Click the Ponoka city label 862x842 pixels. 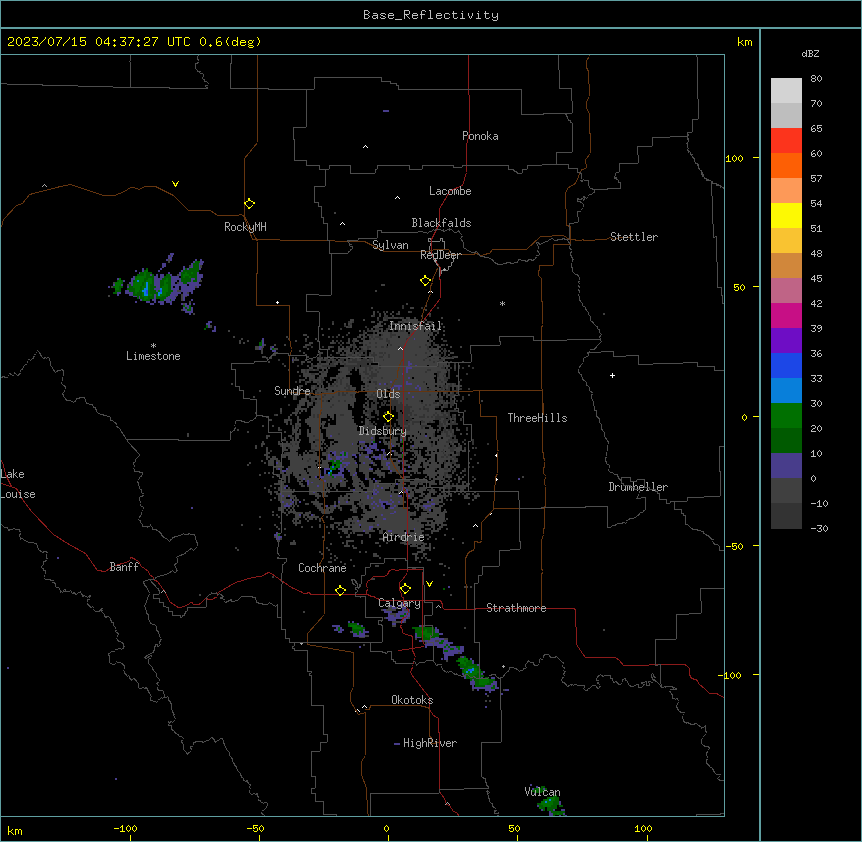480,136
